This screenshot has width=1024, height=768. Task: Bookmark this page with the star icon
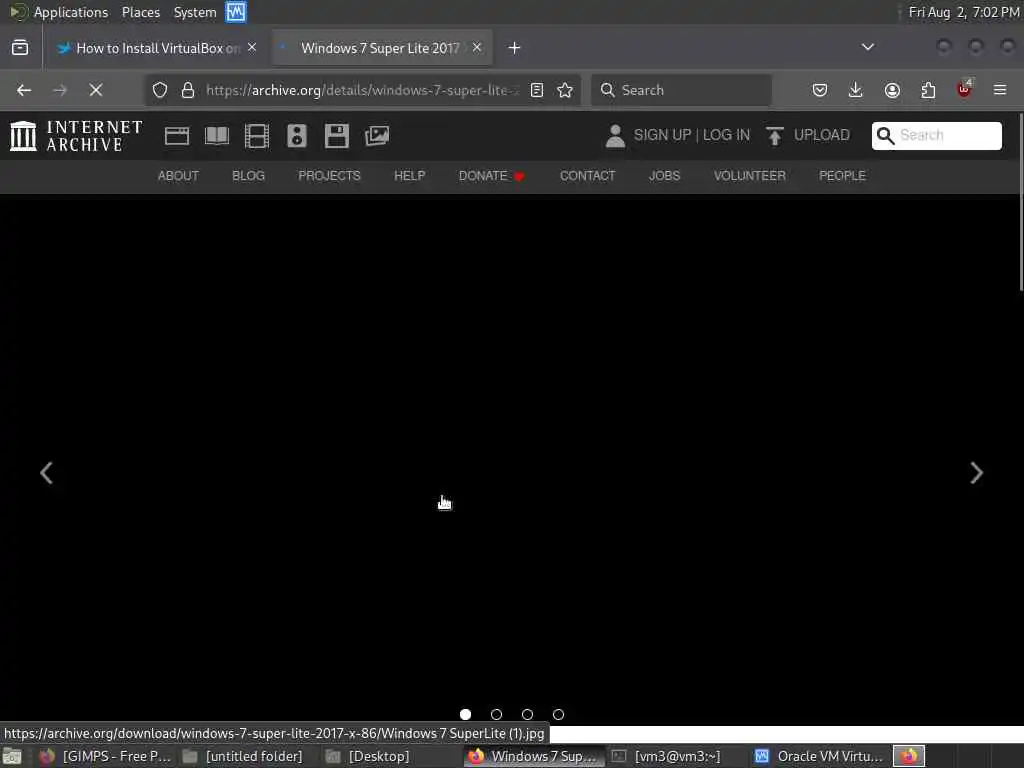click(x=565, y=90)
